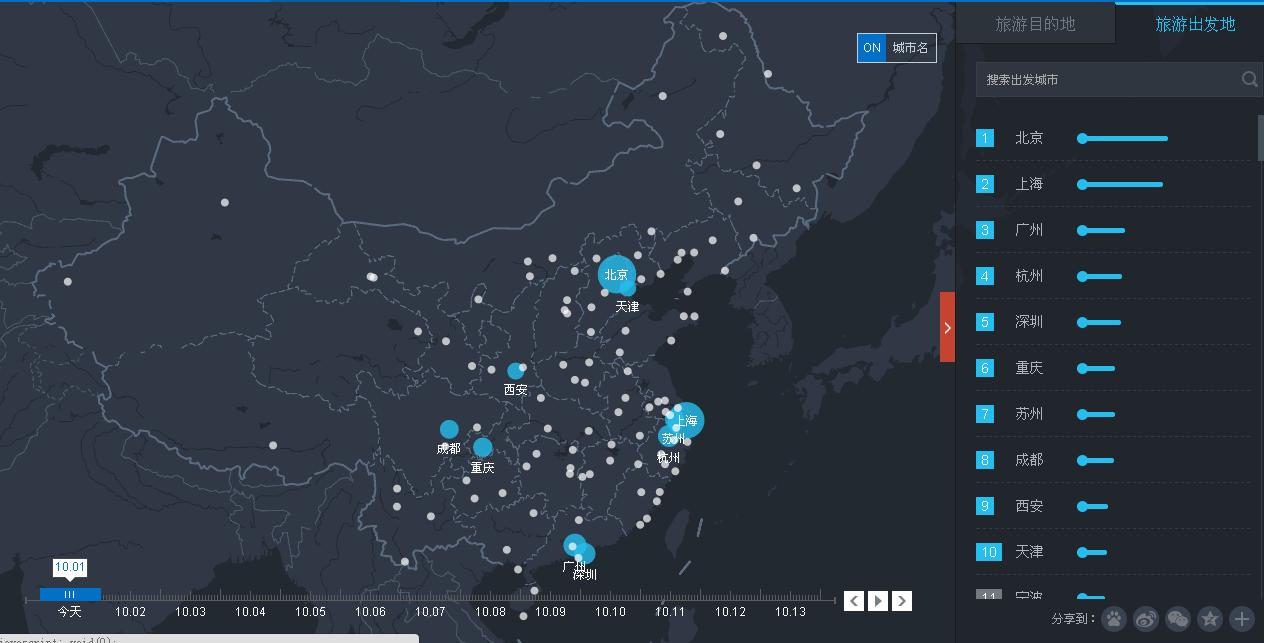This screenshot has height=643, width=1264.
Task: Click the timeline slider handle at 今天
Action: (x=70, y=594)
